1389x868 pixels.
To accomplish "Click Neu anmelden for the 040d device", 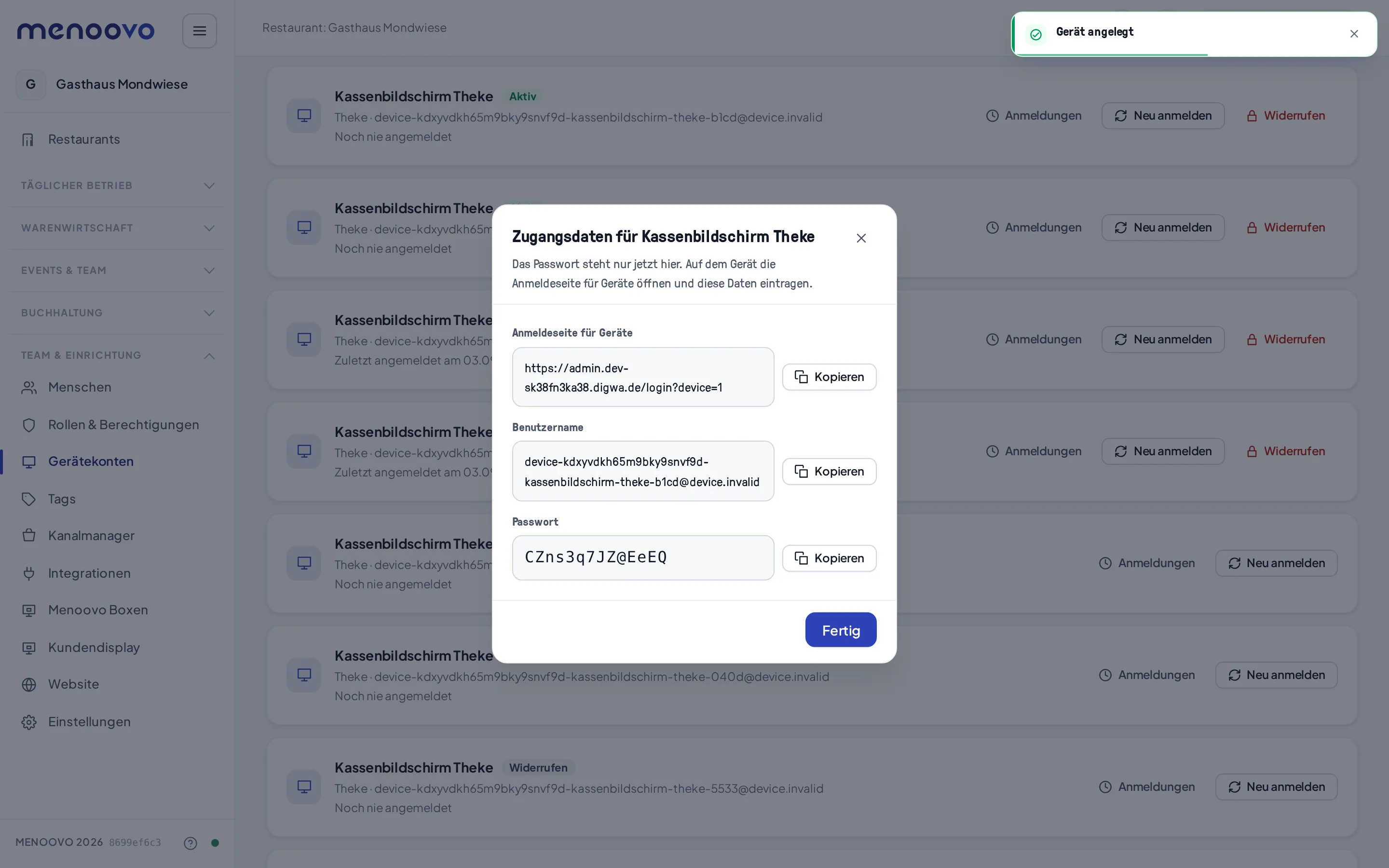I will pos(1276,675).
